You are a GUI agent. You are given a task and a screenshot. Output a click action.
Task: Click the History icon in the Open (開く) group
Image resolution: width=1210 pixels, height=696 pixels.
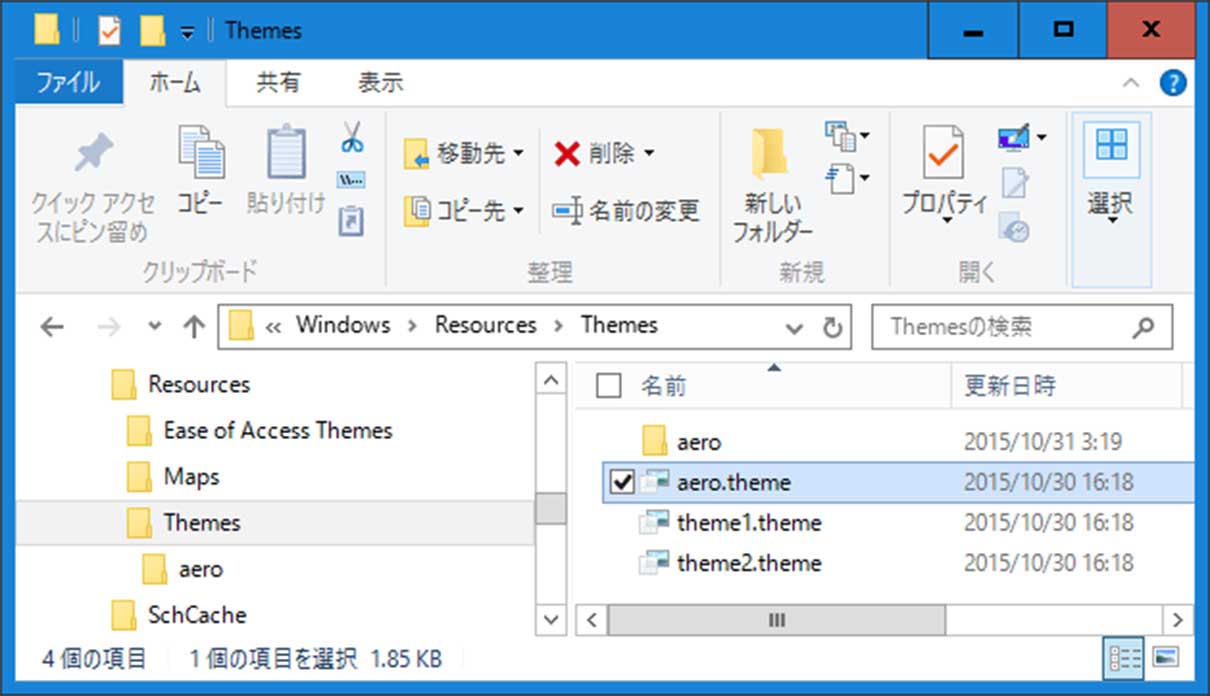point(1016,227)
